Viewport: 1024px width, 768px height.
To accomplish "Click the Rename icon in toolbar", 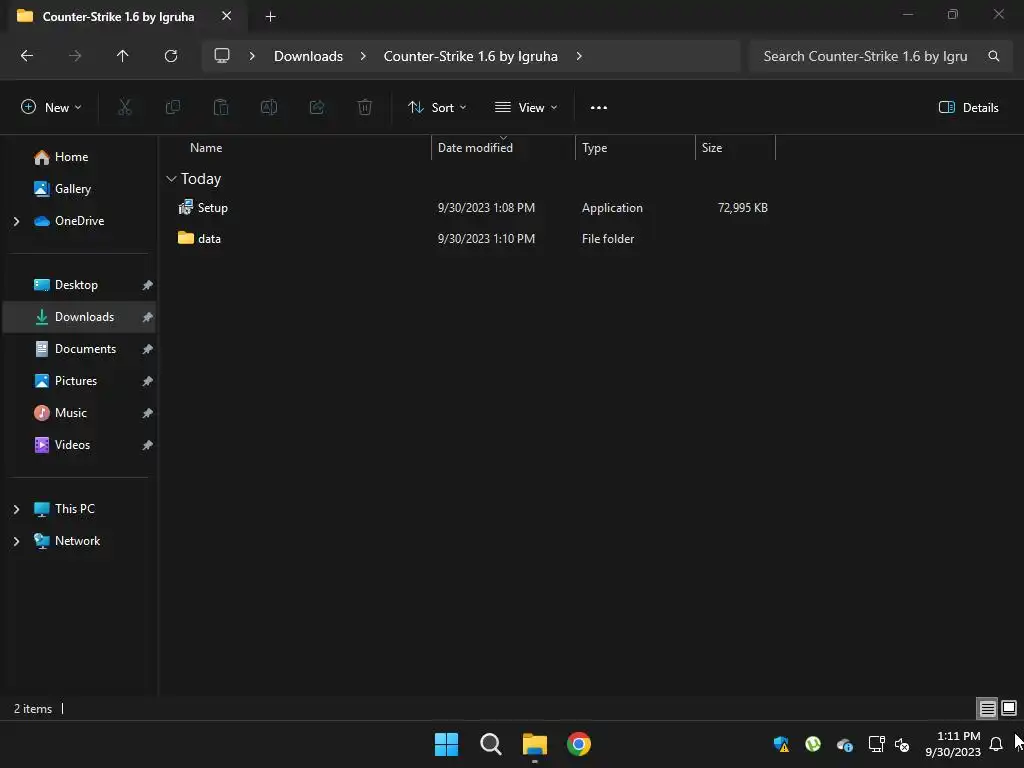I will [x=269, y=108].
